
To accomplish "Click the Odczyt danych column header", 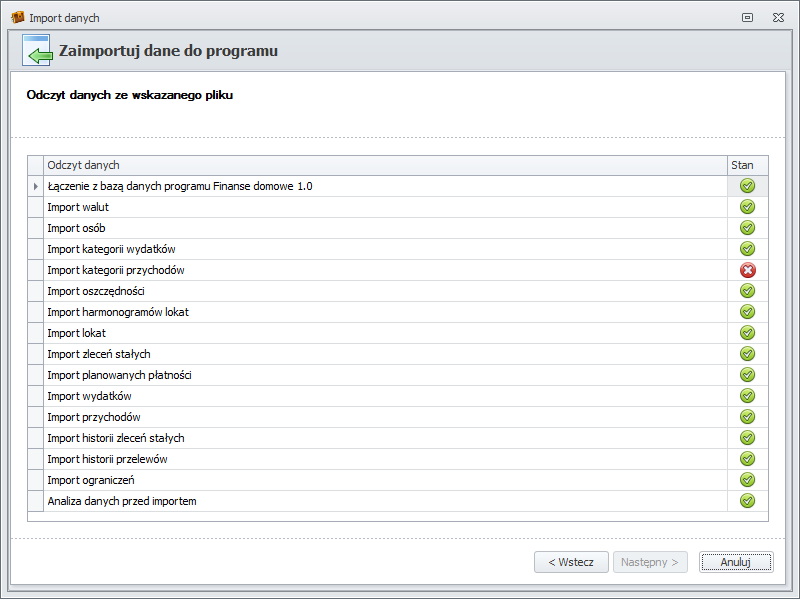I will click(384, 165).
